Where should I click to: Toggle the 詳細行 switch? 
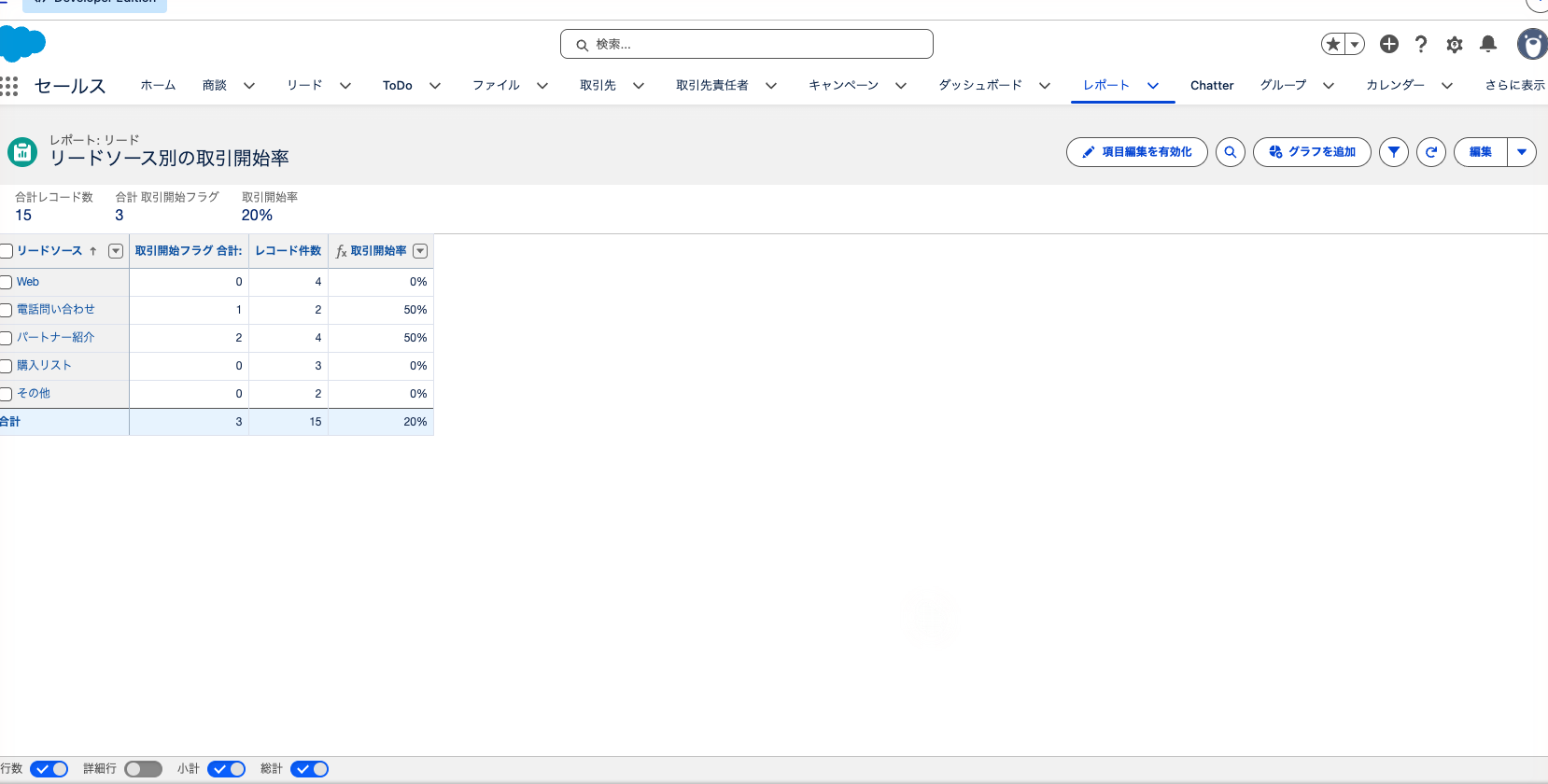point(144,769)
